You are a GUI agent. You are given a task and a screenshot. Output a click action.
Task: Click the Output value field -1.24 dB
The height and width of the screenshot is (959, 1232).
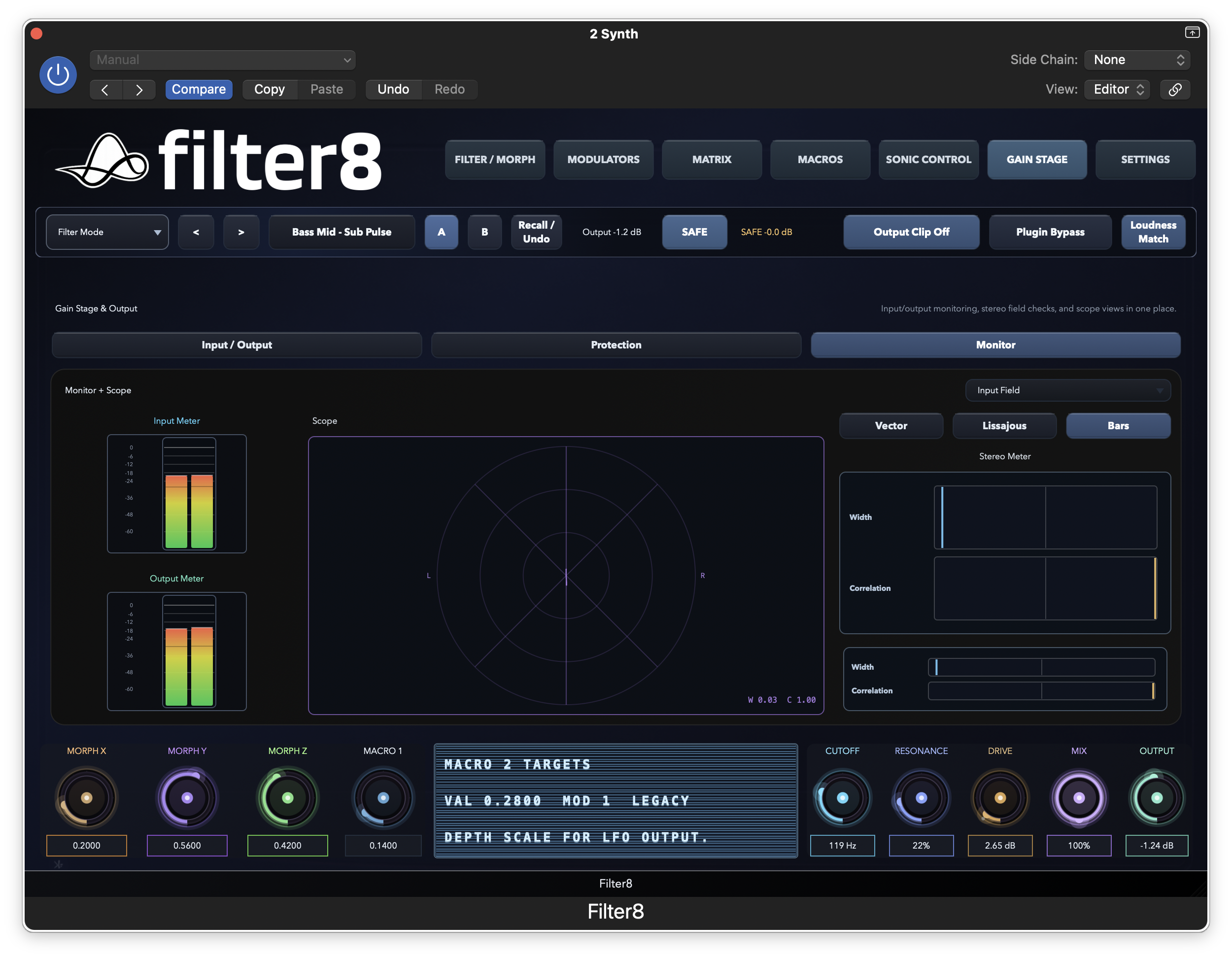pyautogui.click(x=1157, y=846)
